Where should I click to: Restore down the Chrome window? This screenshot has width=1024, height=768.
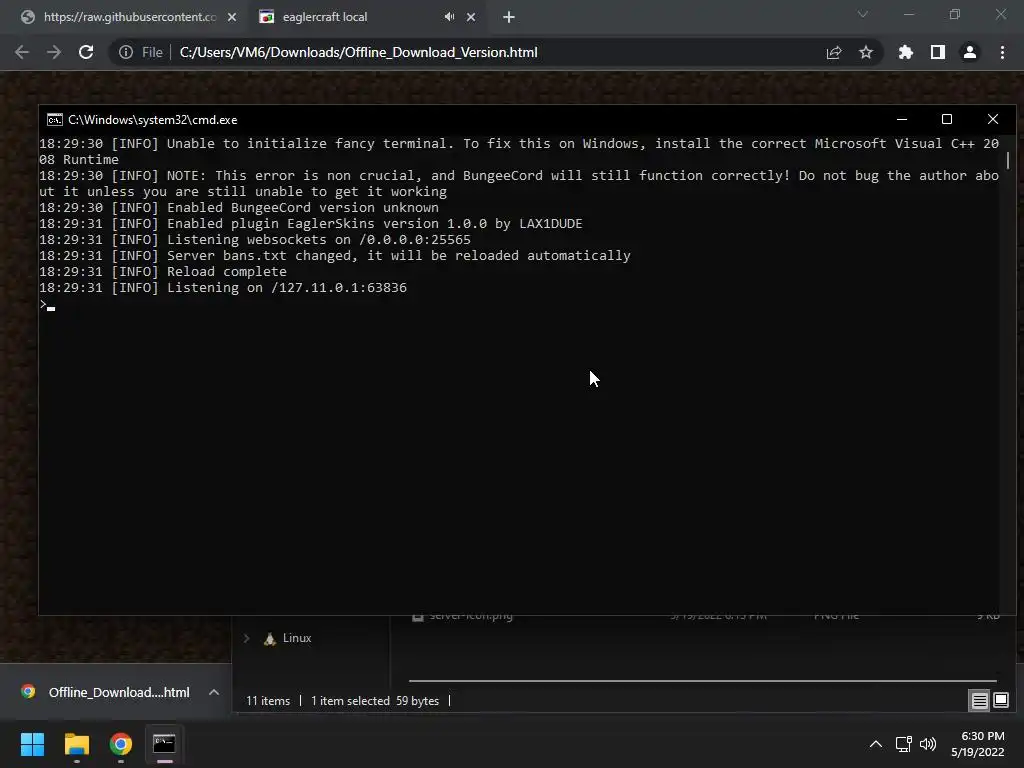click(x=955, y=14)
